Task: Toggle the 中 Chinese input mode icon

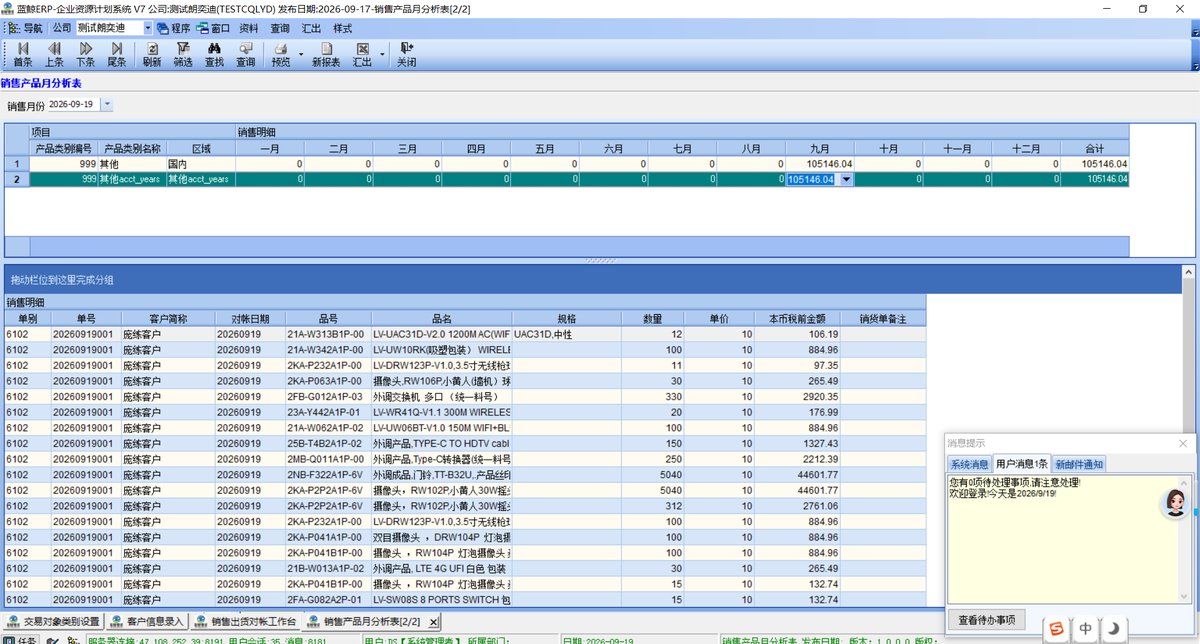Action: tap(1086, 628)
